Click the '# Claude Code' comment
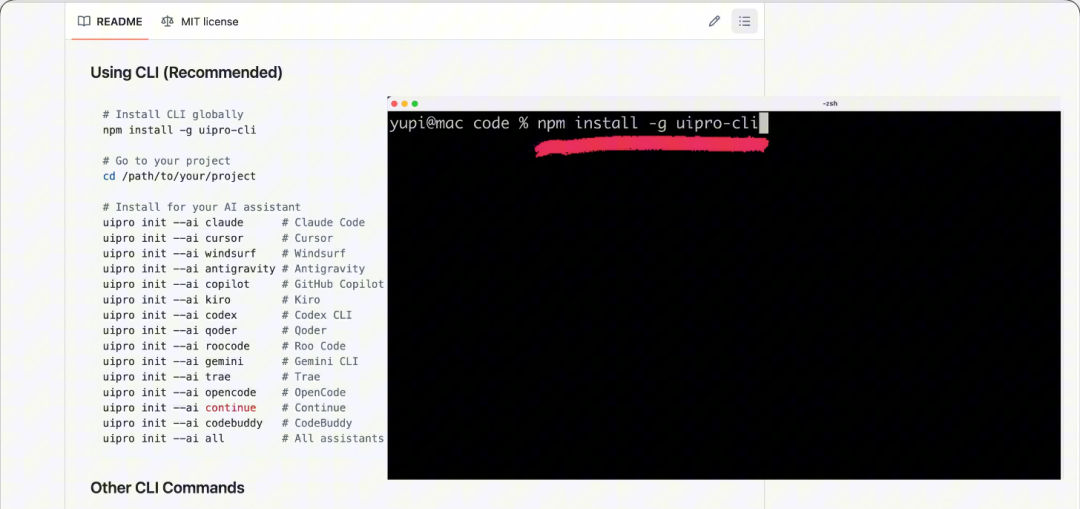This screenshot has width=1080, height=509. point(323,222)
